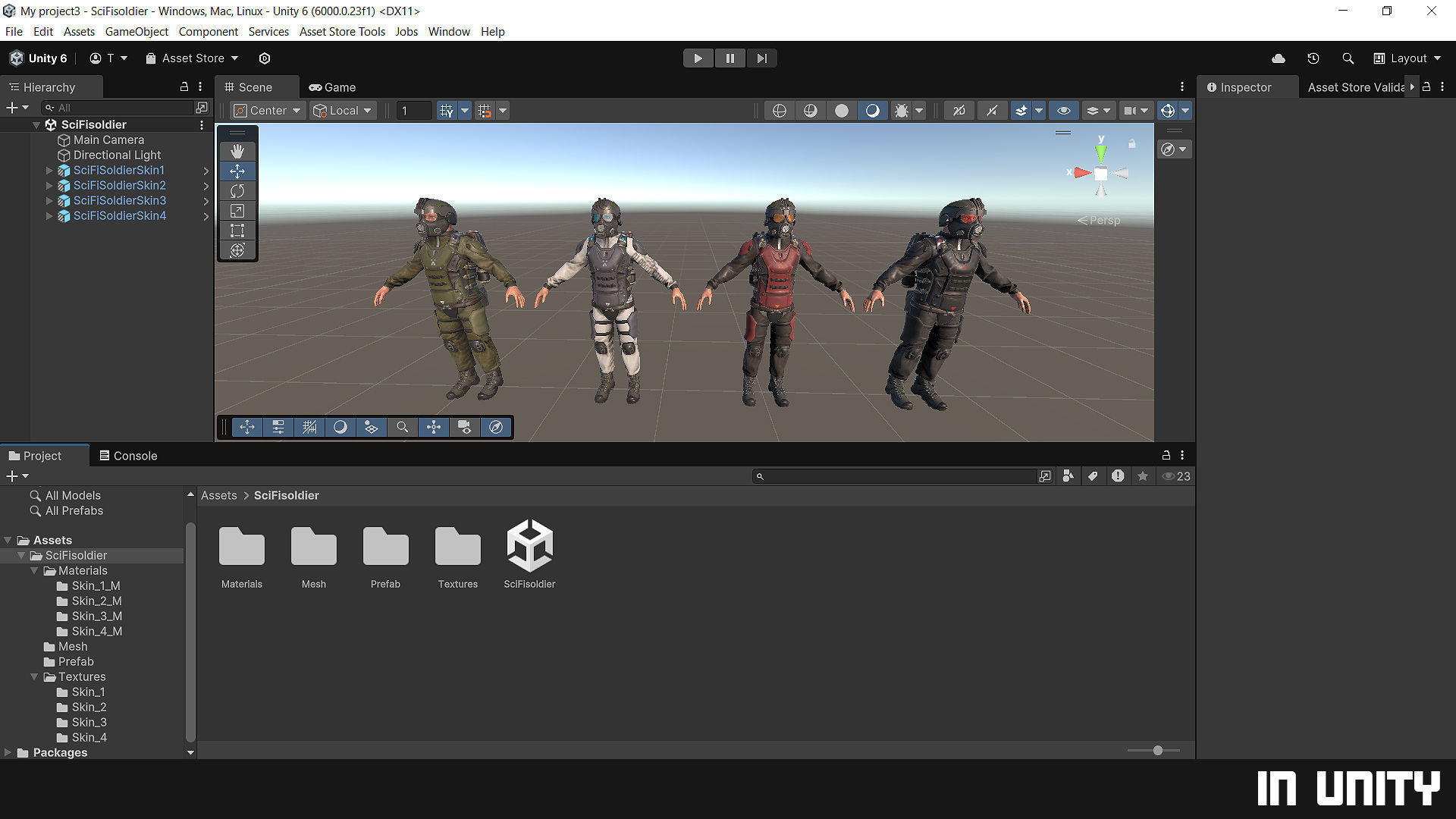
Task: Toggle grid snapping button
Action: (485, 111)
